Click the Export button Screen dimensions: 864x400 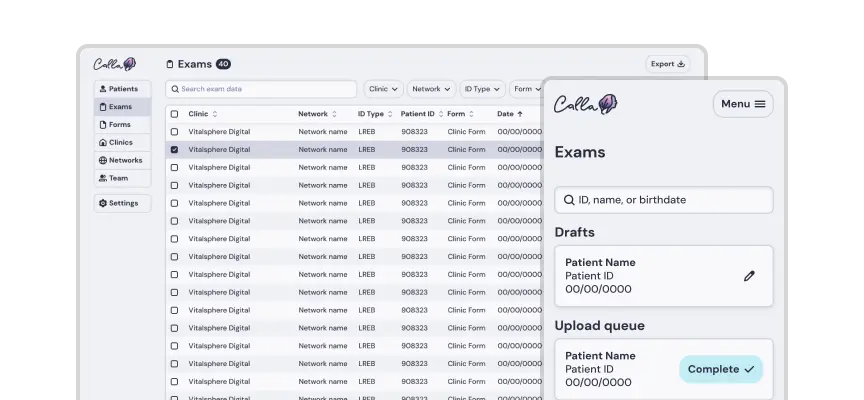point(668,64)
